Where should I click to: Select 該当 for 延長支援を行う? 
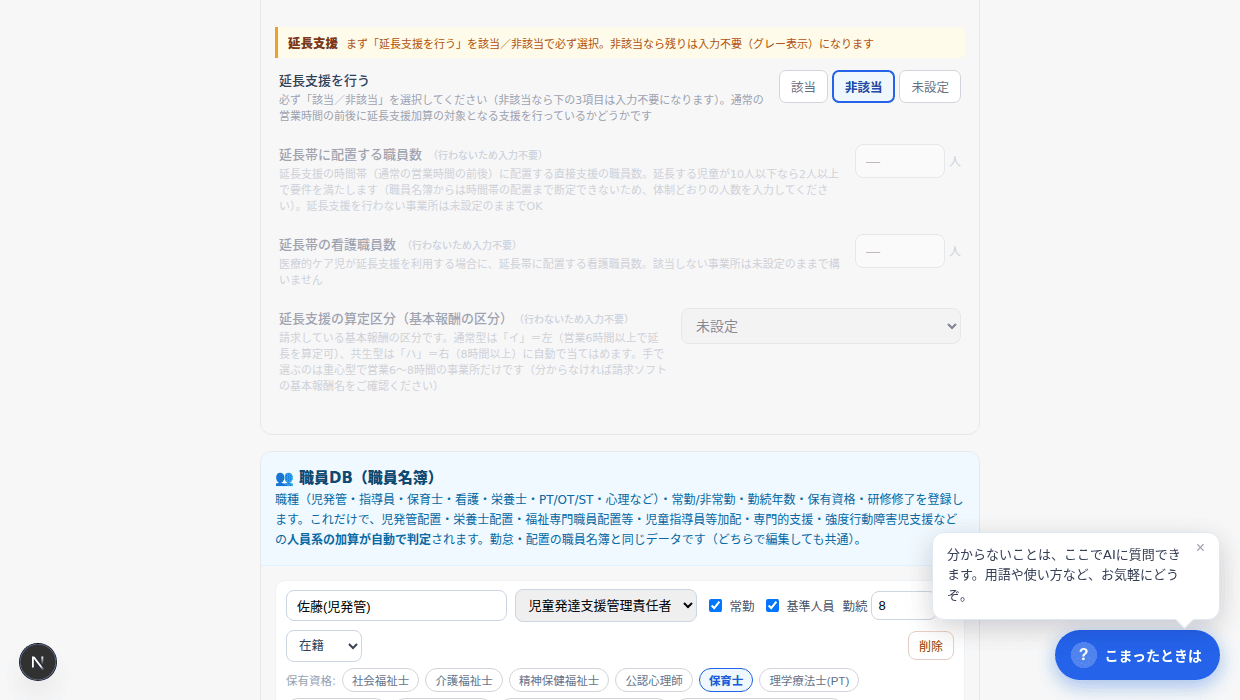click(x=803, y=87)
